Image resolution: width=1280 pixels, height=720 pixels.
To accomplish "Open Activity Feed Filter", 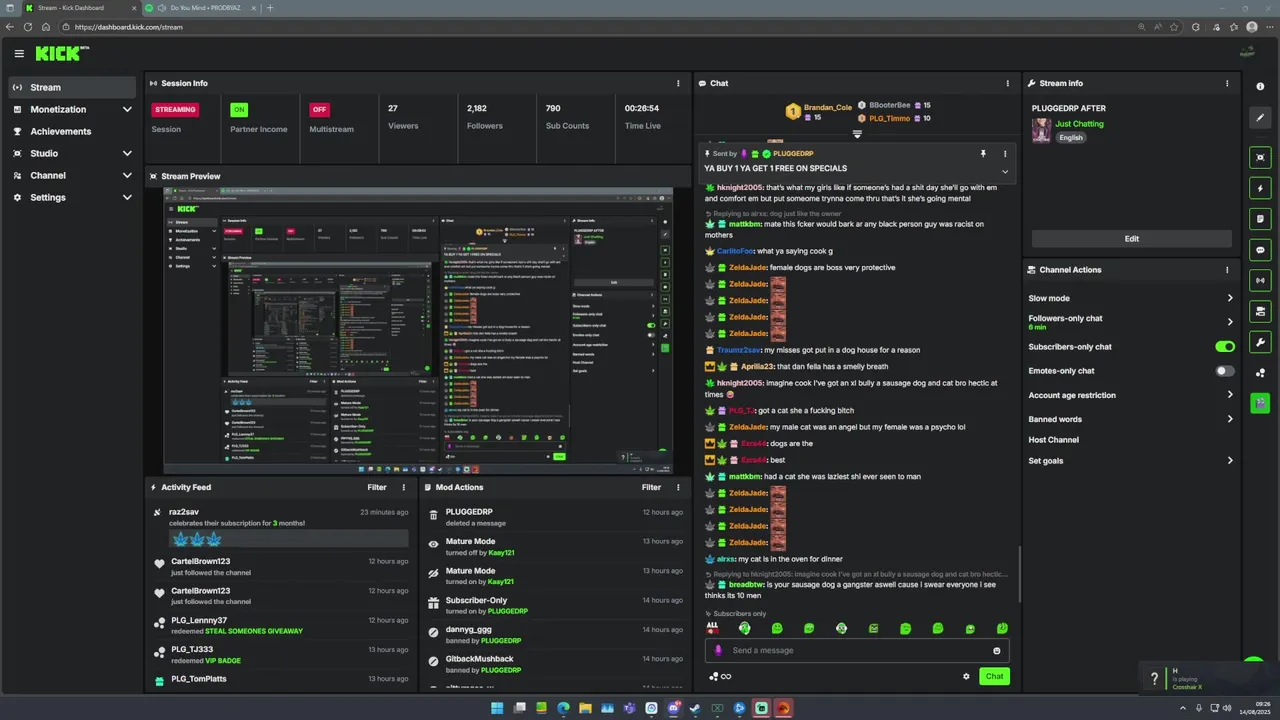I will (377, 487).
